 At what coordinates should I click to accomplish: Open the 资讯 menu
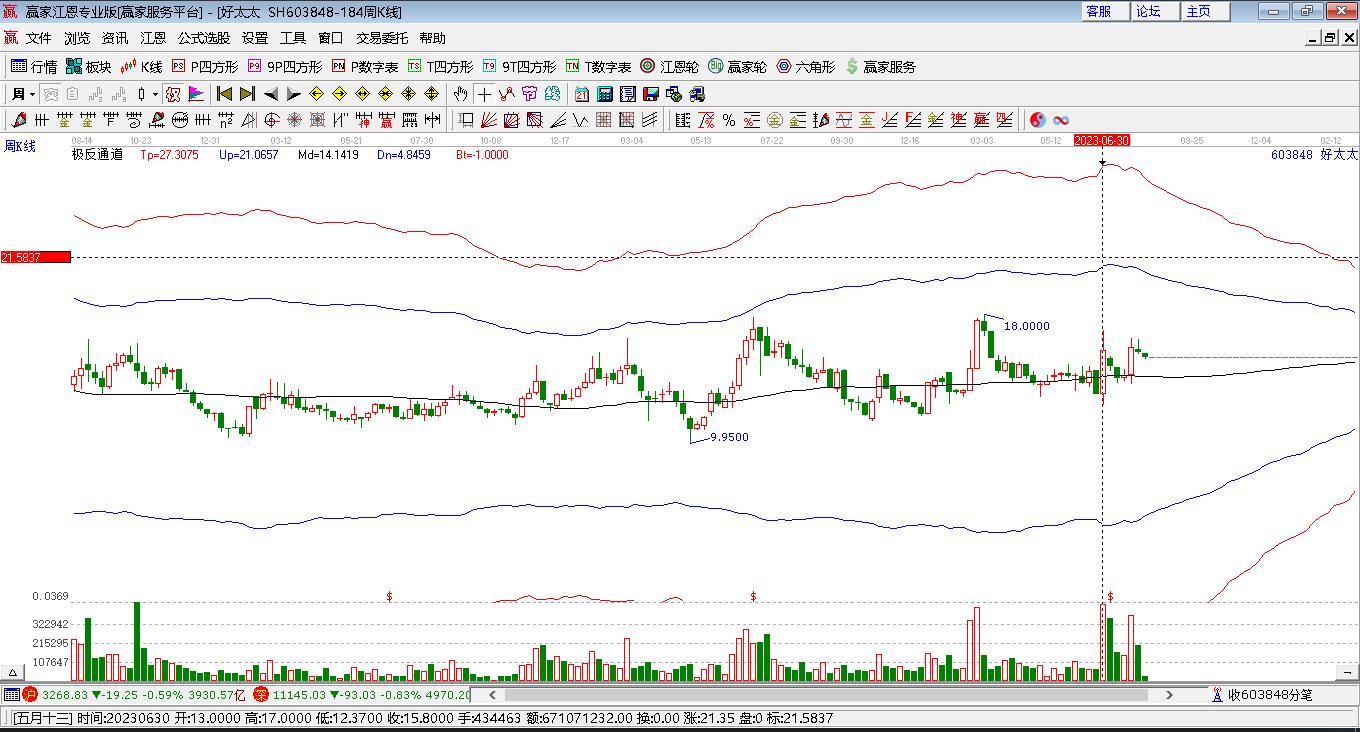tap(115, 38)
